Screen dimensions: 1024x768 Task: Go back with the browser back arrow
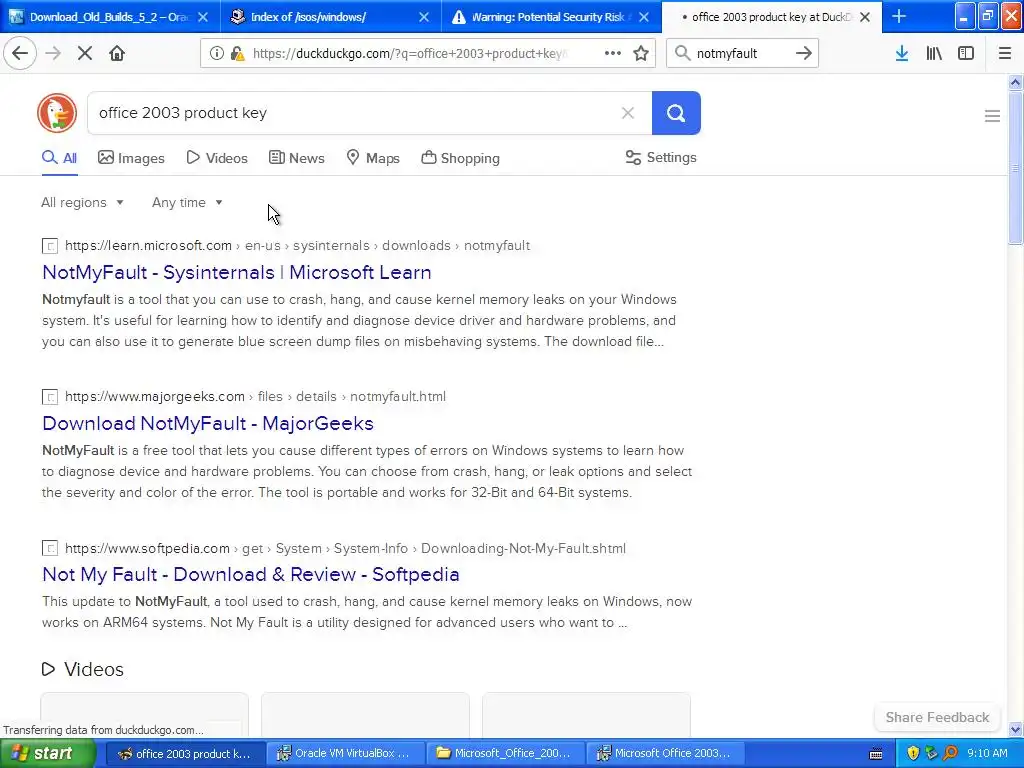[20, 53]
